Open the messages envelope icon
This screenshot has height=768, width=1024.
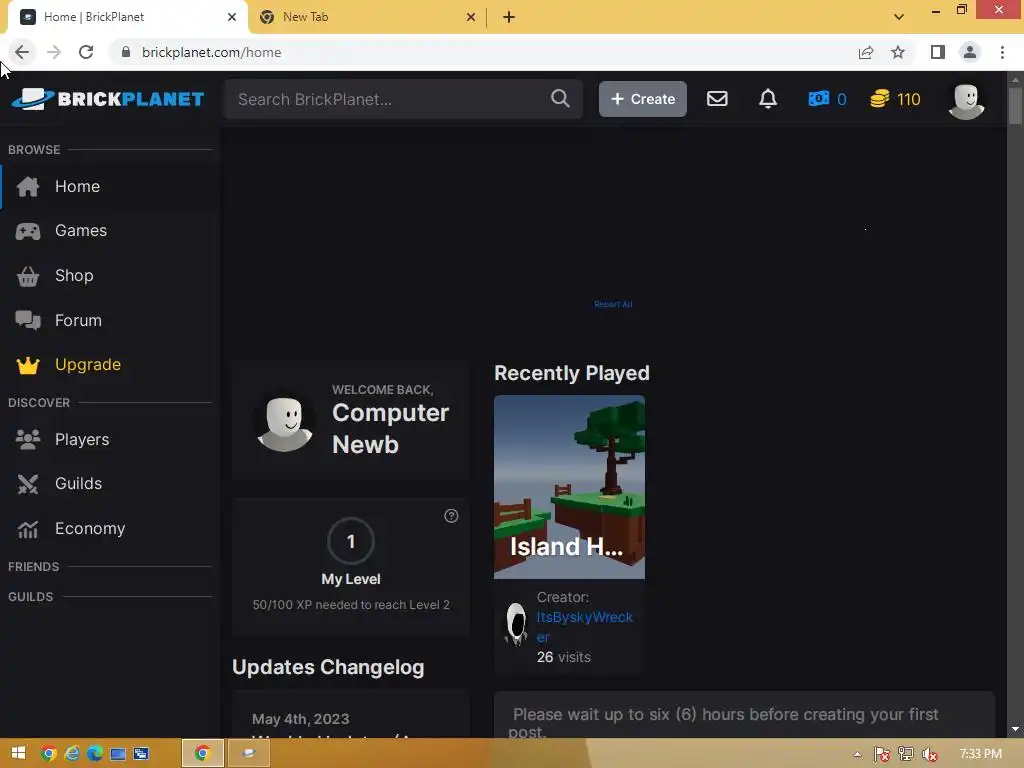717,99
